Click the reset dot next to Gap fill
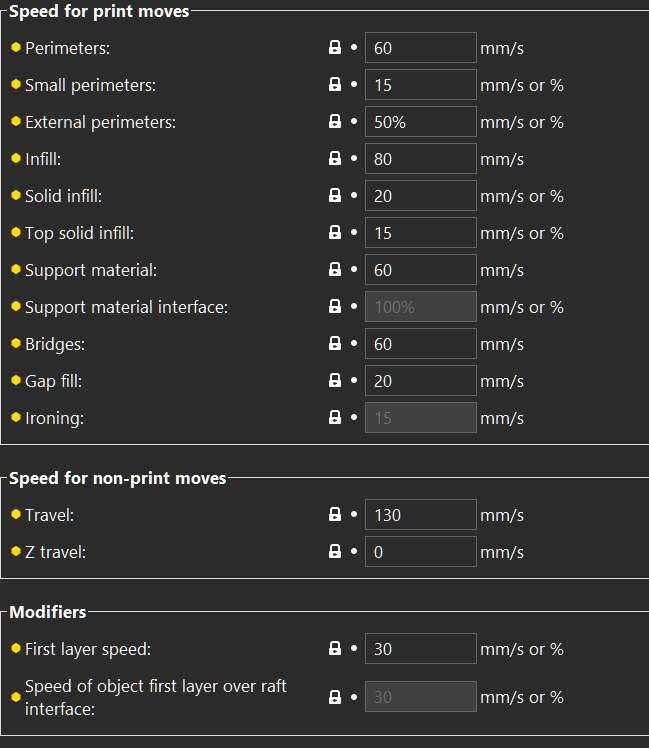 point(354,380)
